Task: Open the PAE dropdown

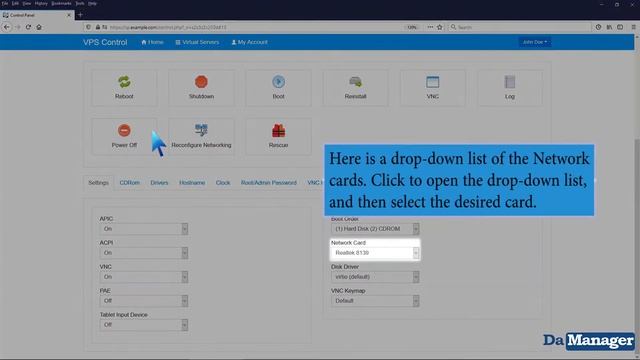Action: click(144, 301)
